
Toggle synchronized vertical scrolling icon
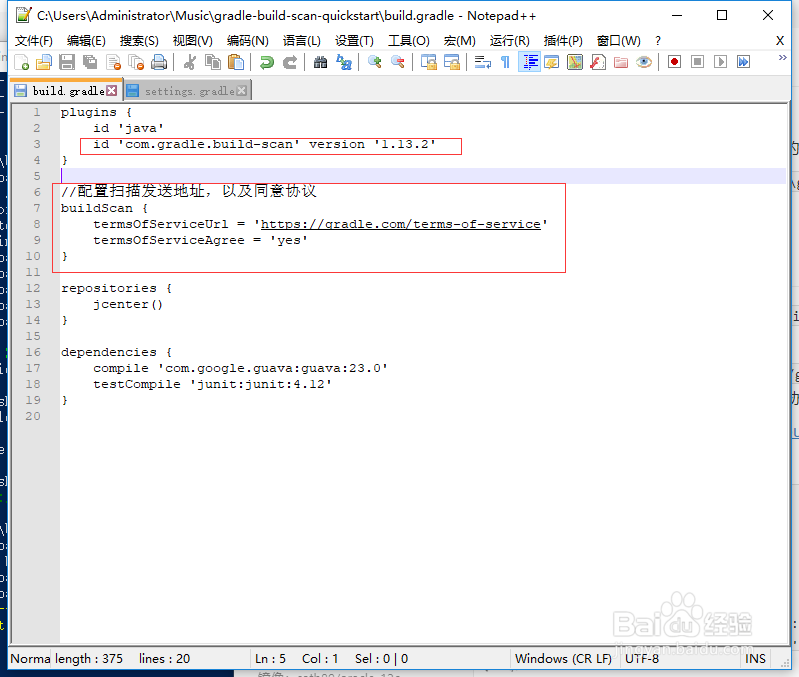pyautogui.click(x=429, y=62)
